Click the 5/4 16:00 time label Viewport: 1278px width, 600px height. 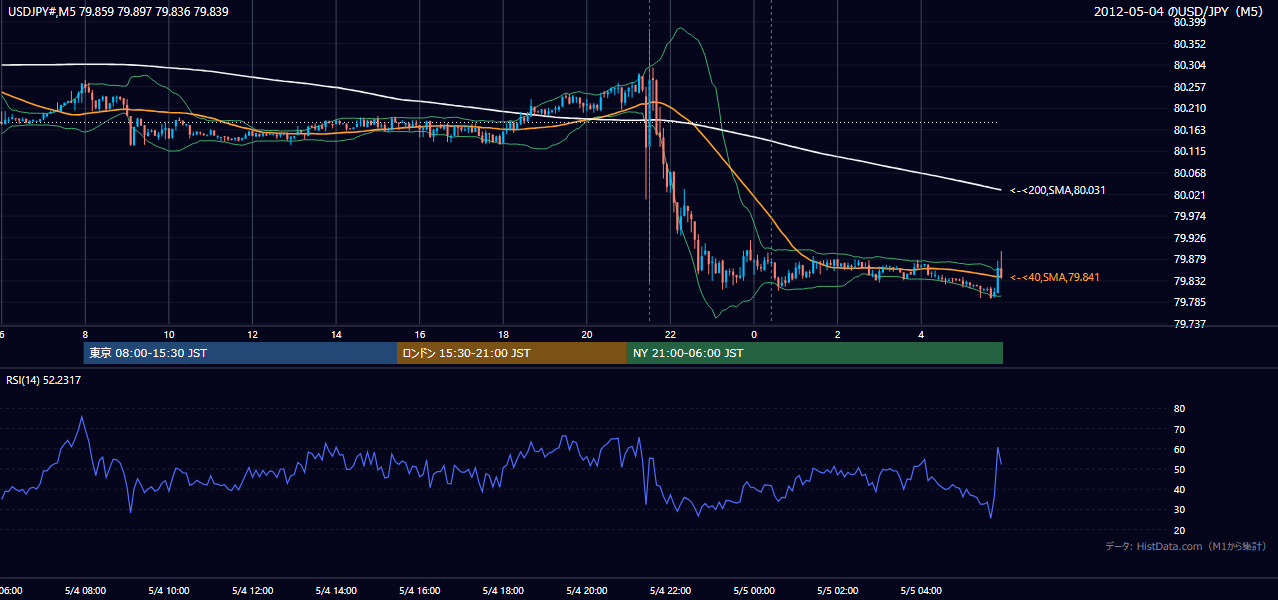point(419,591)
